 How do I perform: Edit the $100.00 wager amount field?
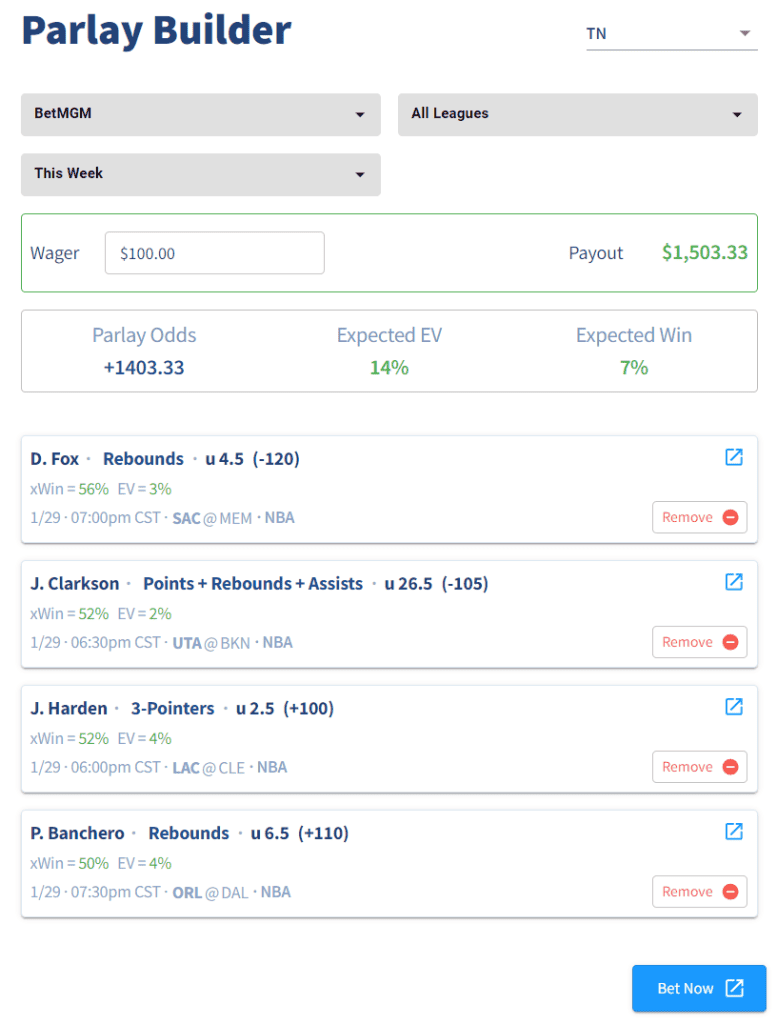[214, 253]
